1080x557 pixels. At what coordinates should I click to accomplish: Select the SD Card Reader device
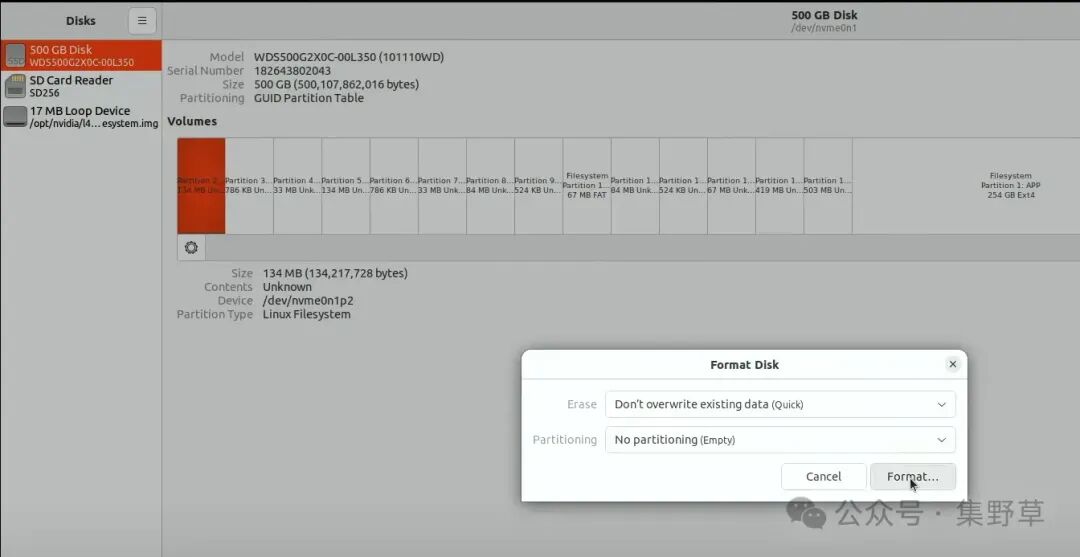coord(81,86)
